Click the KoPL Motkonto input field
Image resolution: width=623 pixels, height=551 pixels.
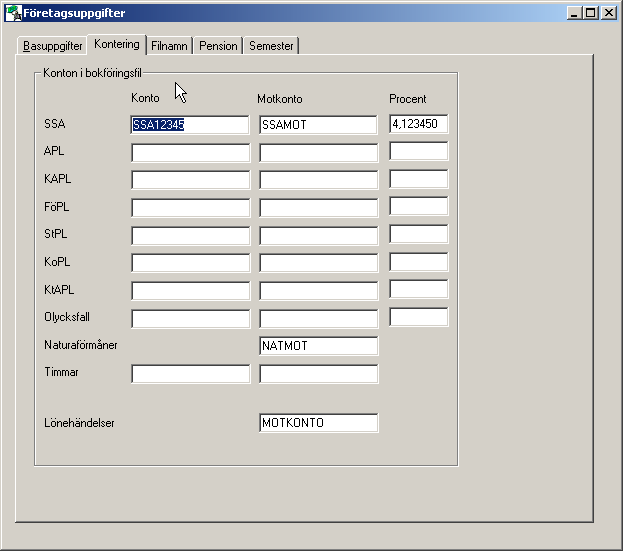318,263
